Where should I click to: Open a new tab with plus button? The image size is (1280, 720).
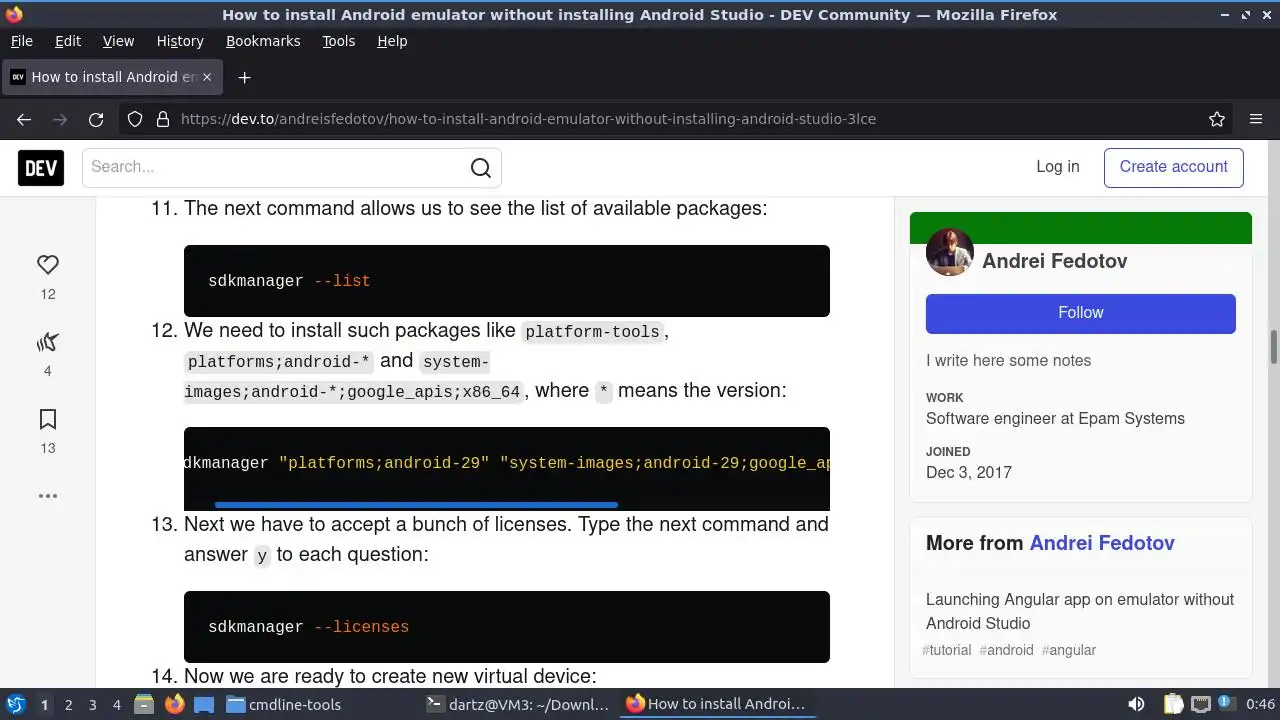[x=244, y=77]
